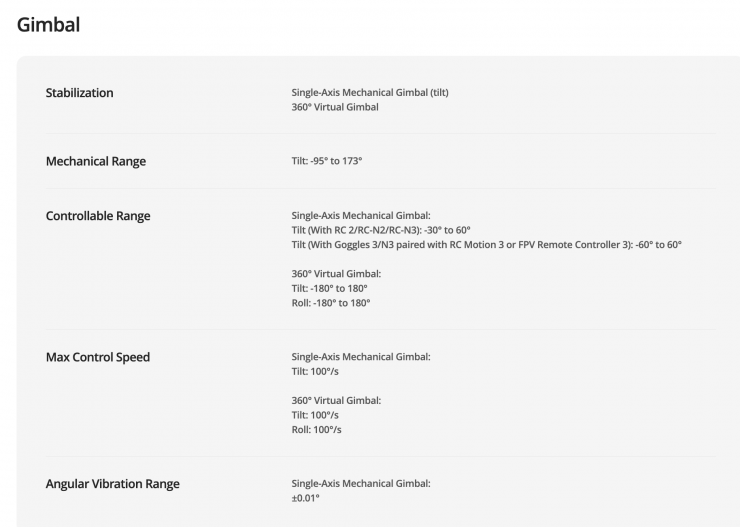The image size is (740, 527).
Task: Select the "Roll: 100°/s" value
Action: click(316, 430)
